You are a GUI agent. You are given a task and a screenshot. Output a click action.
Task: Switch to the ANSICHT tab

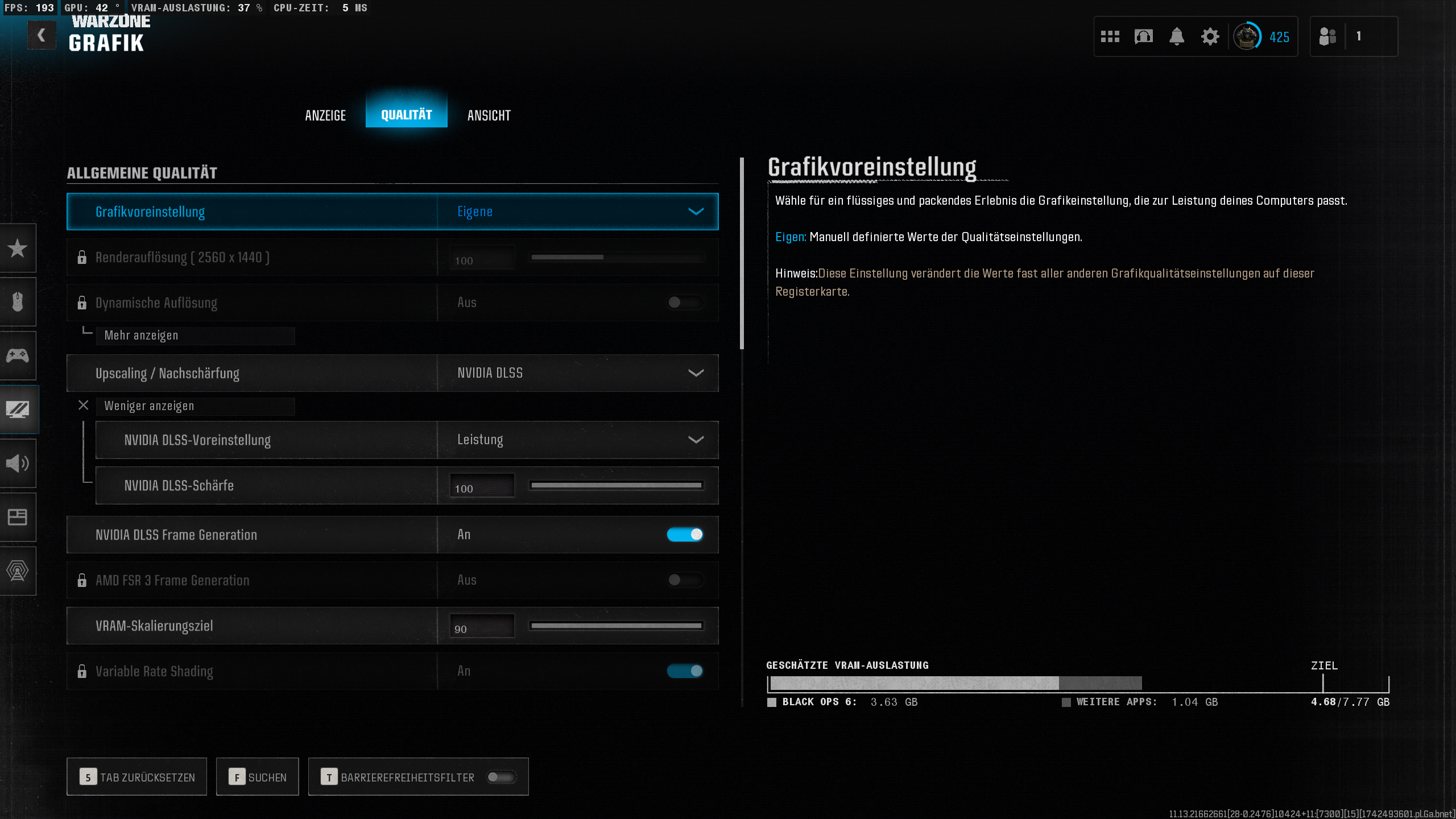[x=489, y=115]
